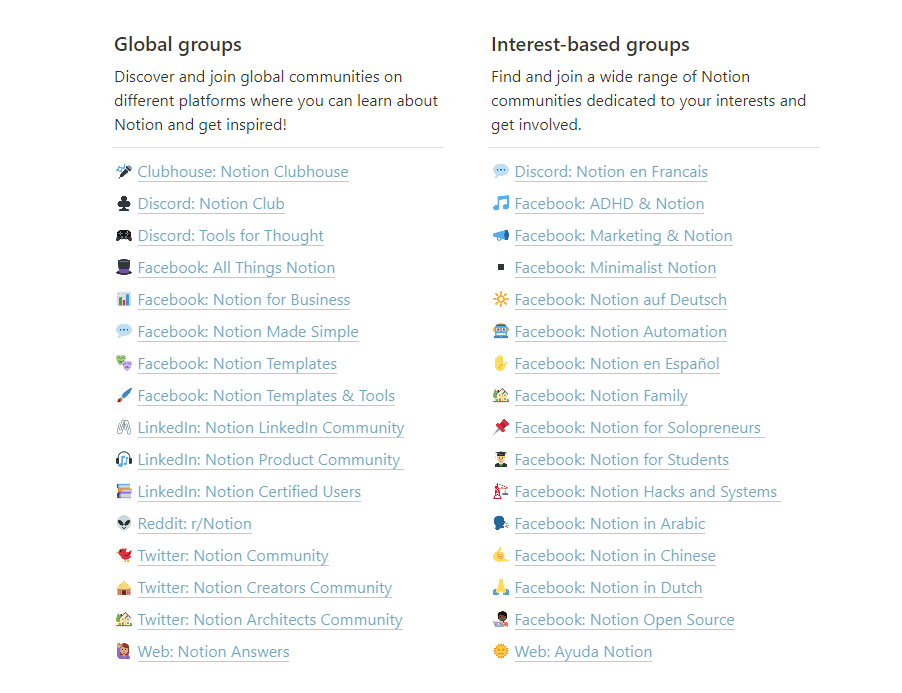Open Reddit: r/Notion link
The image size is (902, 693).
[194, 524]
